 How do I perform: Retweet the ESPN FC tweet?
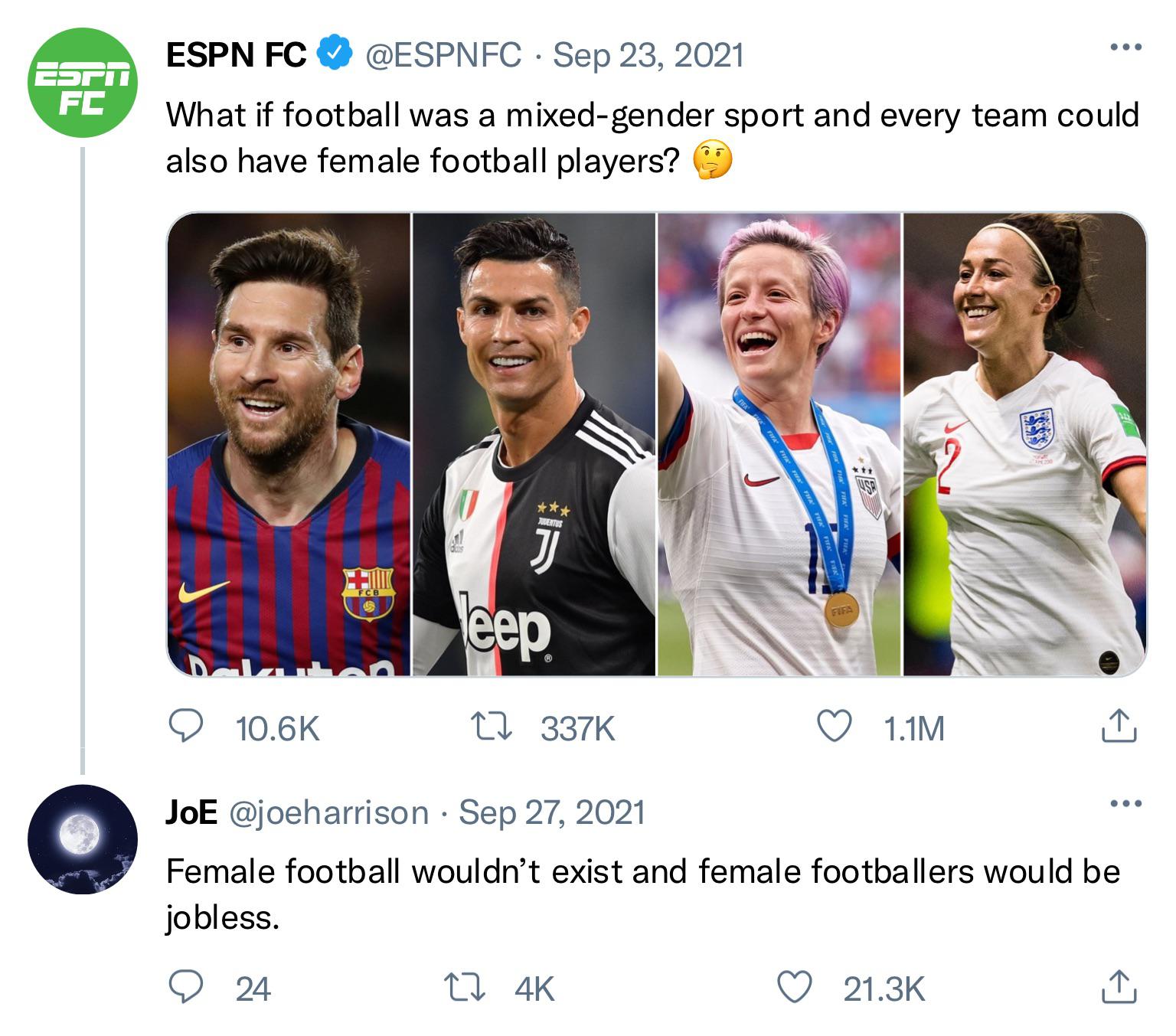point(491,727)
